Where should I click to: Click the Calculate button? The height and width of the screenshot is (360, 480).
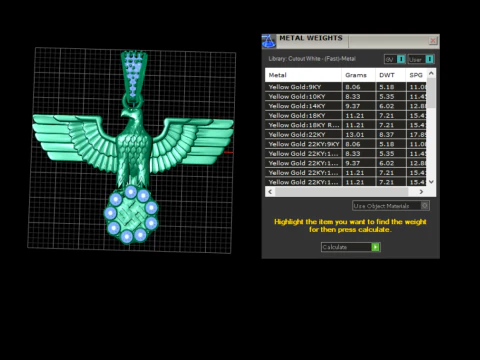click(351, 247)
